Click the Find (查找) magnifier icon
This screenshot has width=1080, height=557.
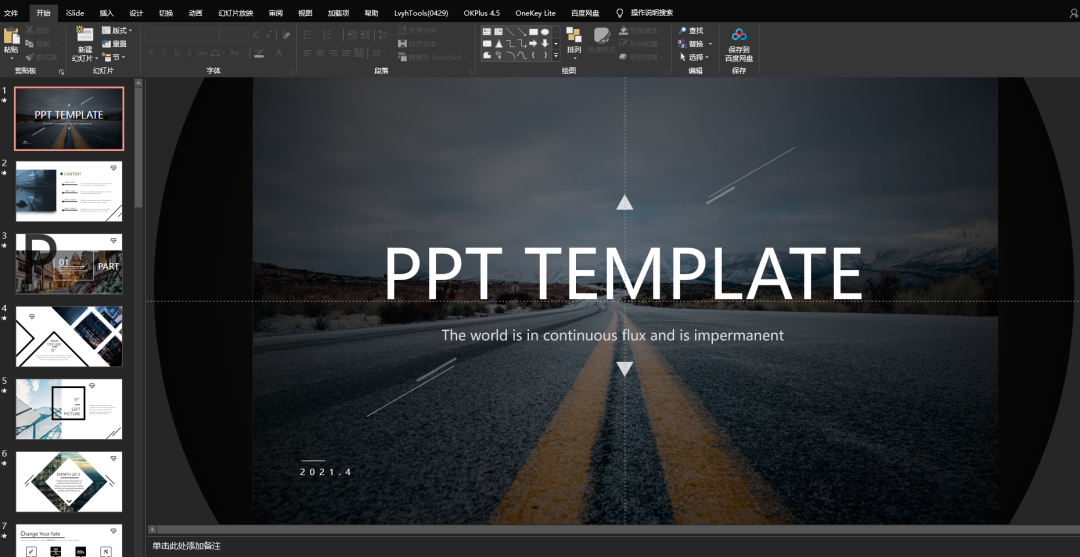coord(683,30)
